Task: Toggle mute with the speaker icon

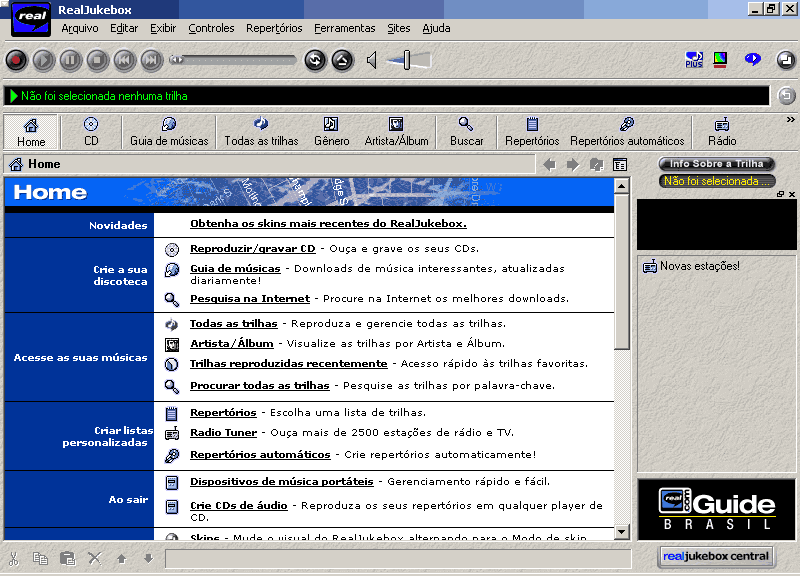Action: coord(372,61)
